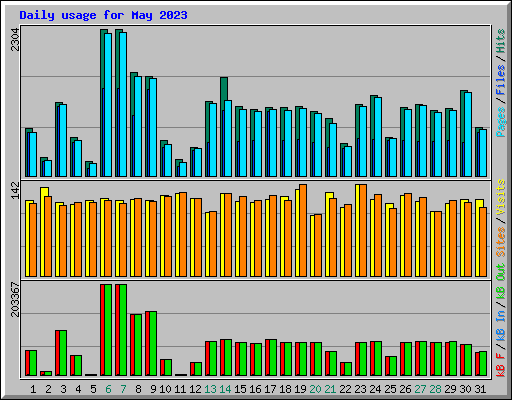512x400 pixels.
Task: Click day label 31 on x-axis
Action: point(480,389)
